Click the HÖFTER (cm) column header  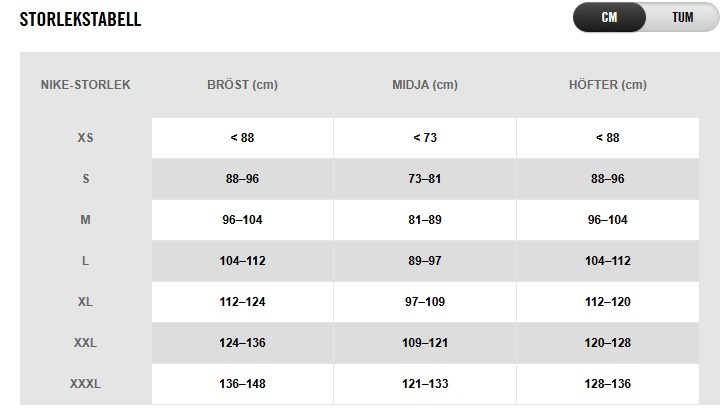[x=607, y=85]
